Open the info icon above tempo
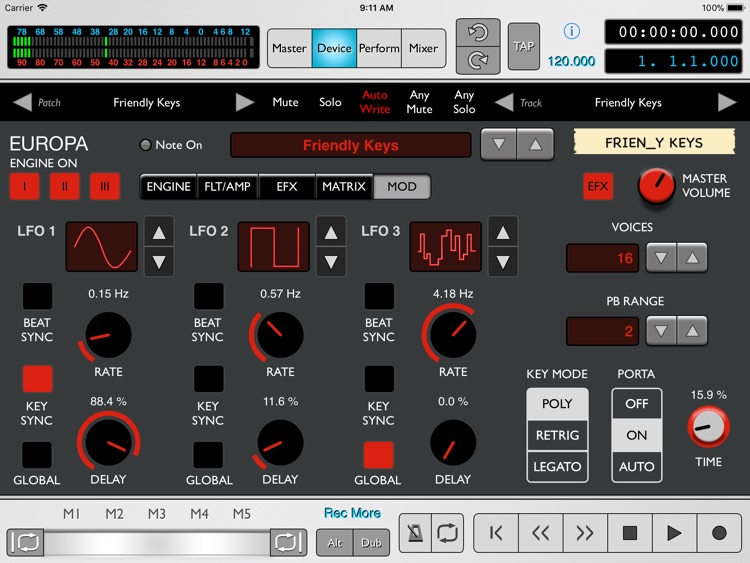The image size is (750, 563). [572, 31]
